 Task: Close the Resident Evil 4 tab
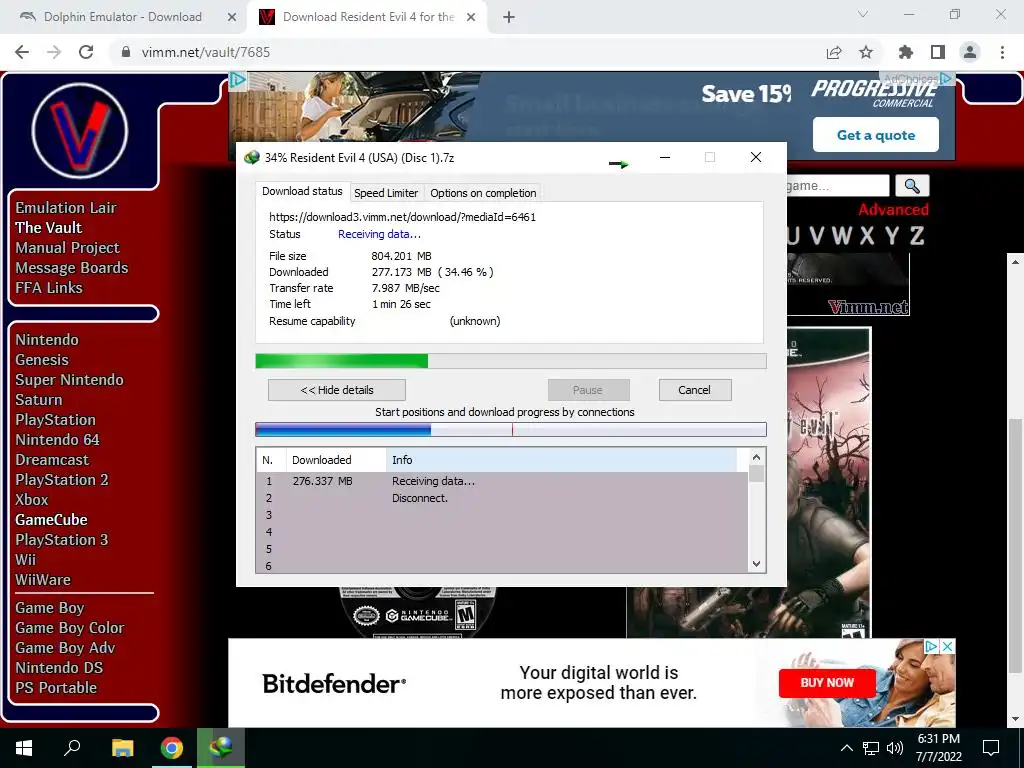(471, 17)
